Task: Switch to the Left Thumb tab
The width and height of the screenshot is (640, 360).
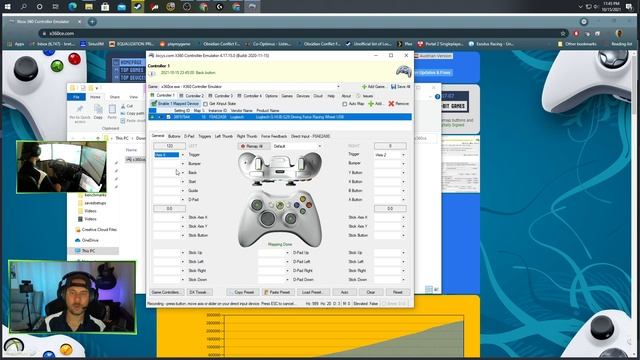Action: (x=224, y=136)
